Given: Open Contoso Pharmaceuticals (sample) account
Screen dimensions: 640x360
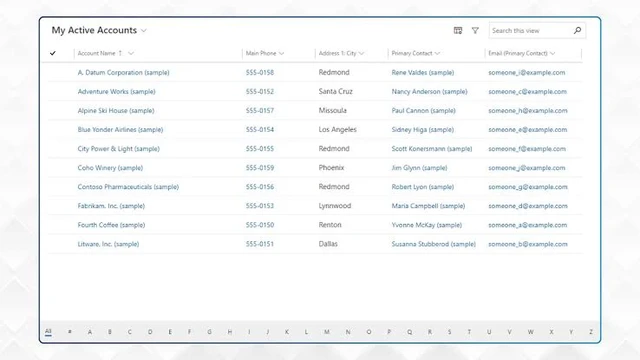Looking at the screenshot, I should [x=128, y=187].
